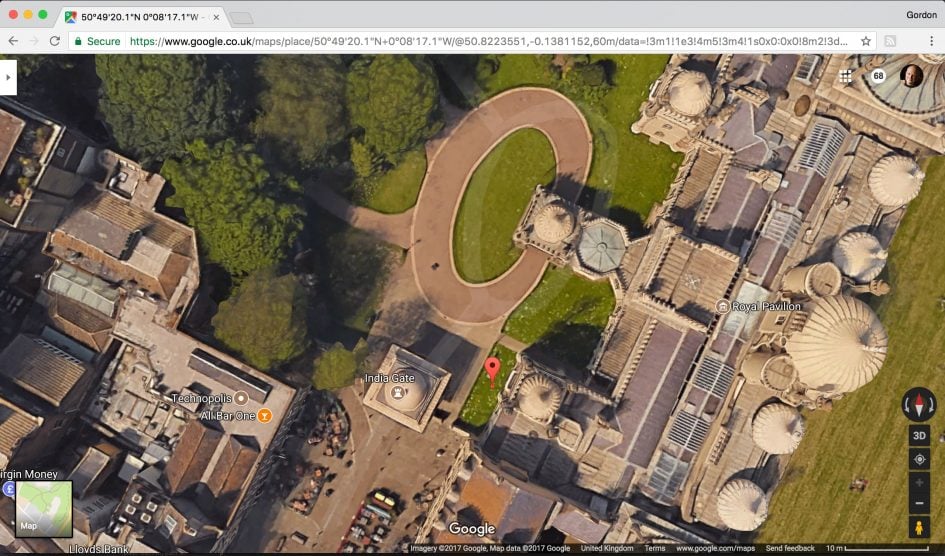The width and height of the screenshot is (945, 556).
Task: Zoom in with the plus button
Action: pyautogui.click(x=919, y=482)
